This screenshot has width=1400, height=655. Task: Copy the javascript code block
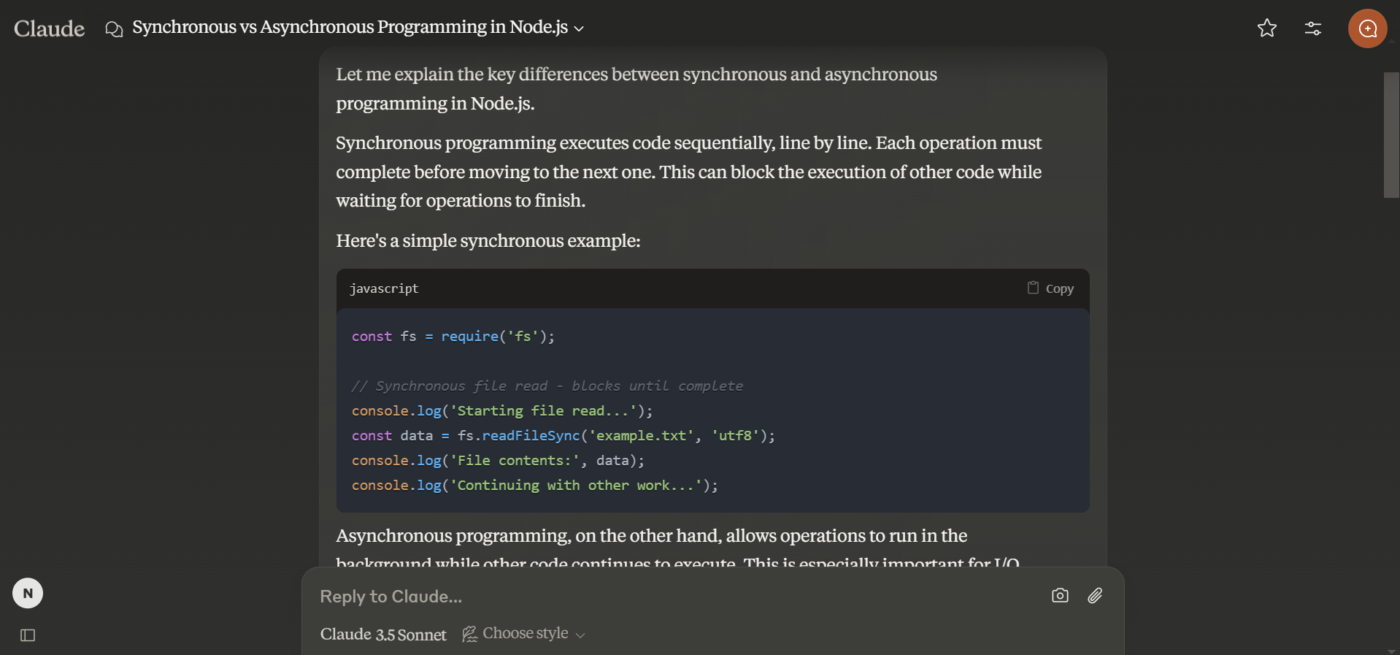pyautogui.click(x=1050, y=288)
